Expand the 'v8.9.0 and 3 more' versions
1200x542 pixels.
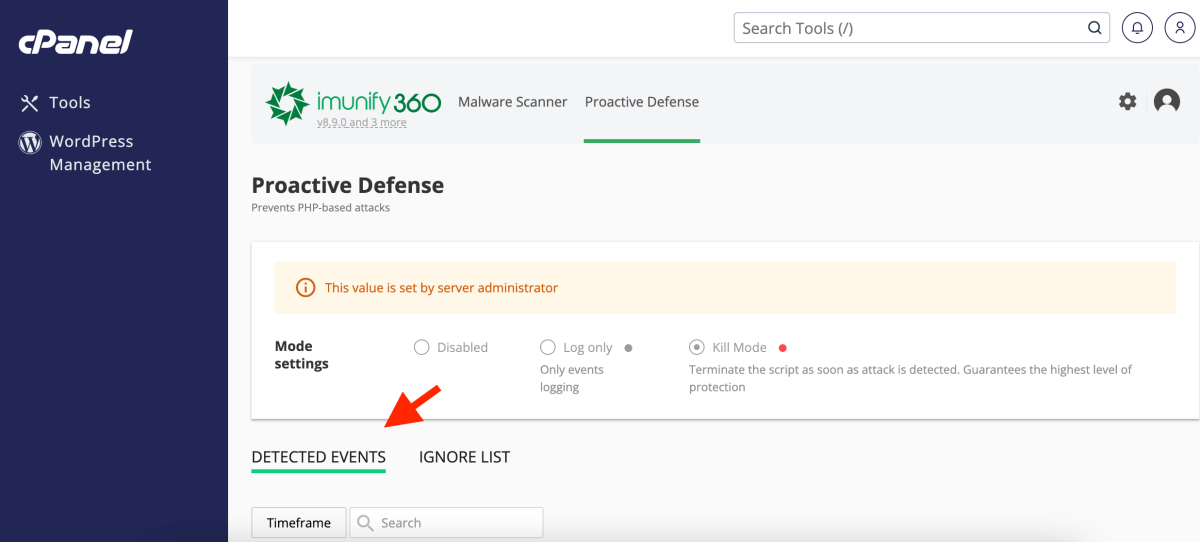coord(362,123)
